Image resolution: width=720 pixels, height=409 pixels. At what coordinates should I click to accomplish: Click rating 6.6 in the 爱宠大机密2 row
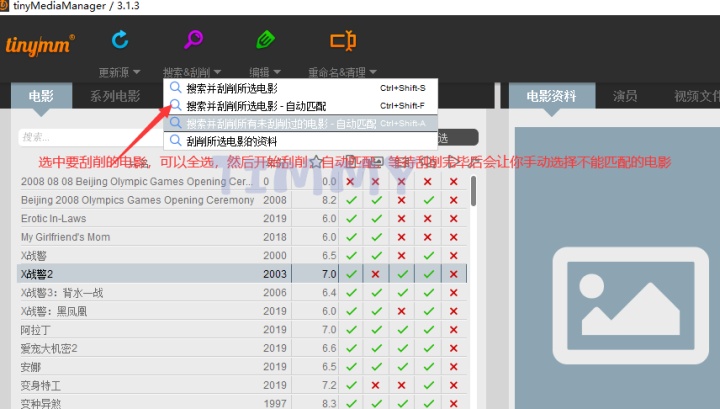329,348
